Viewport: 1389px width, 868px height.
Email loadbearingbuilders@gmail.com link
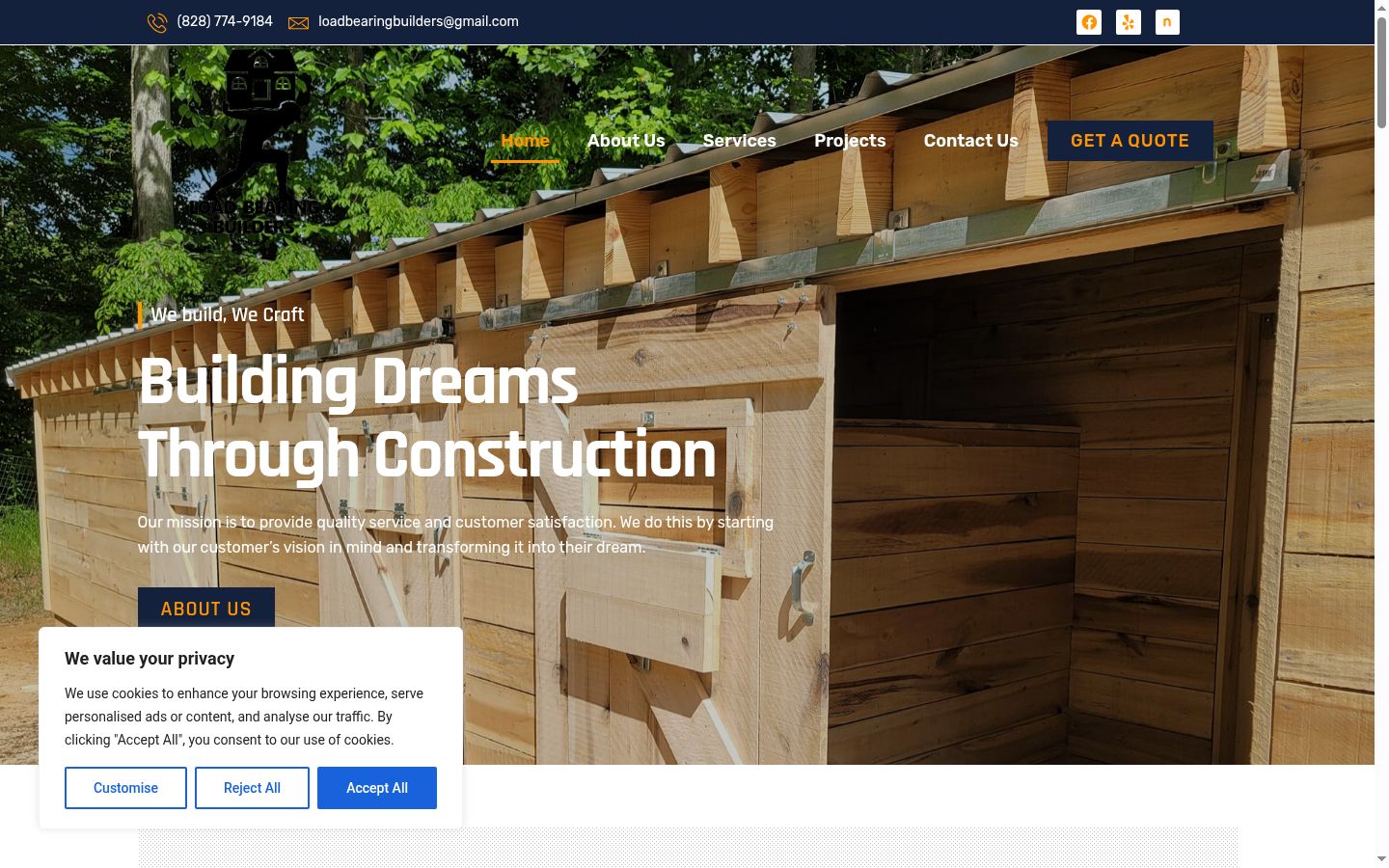tap(419, 21)
